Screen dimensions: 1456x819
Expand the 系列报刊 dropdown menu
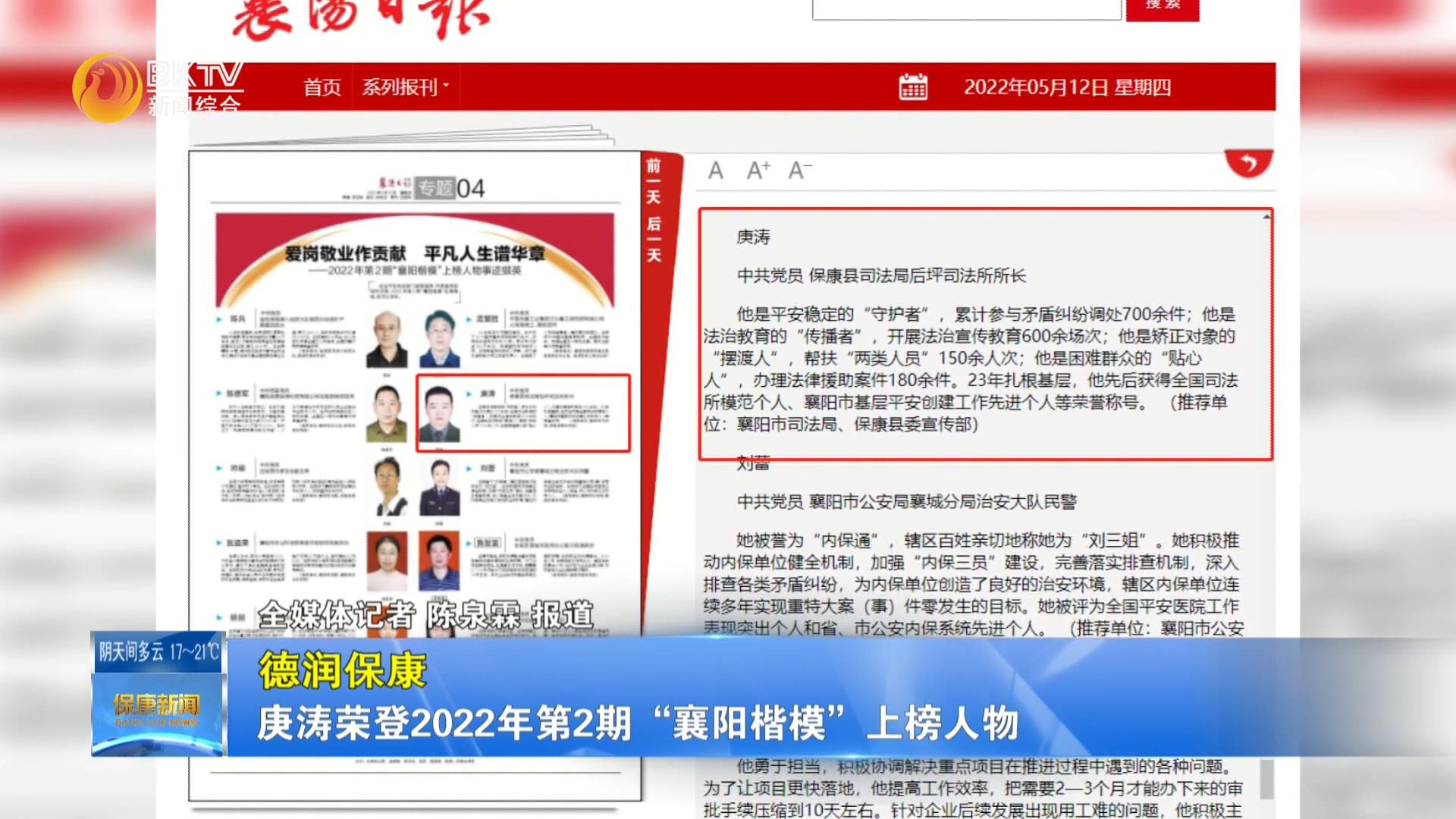coord(406,87)
